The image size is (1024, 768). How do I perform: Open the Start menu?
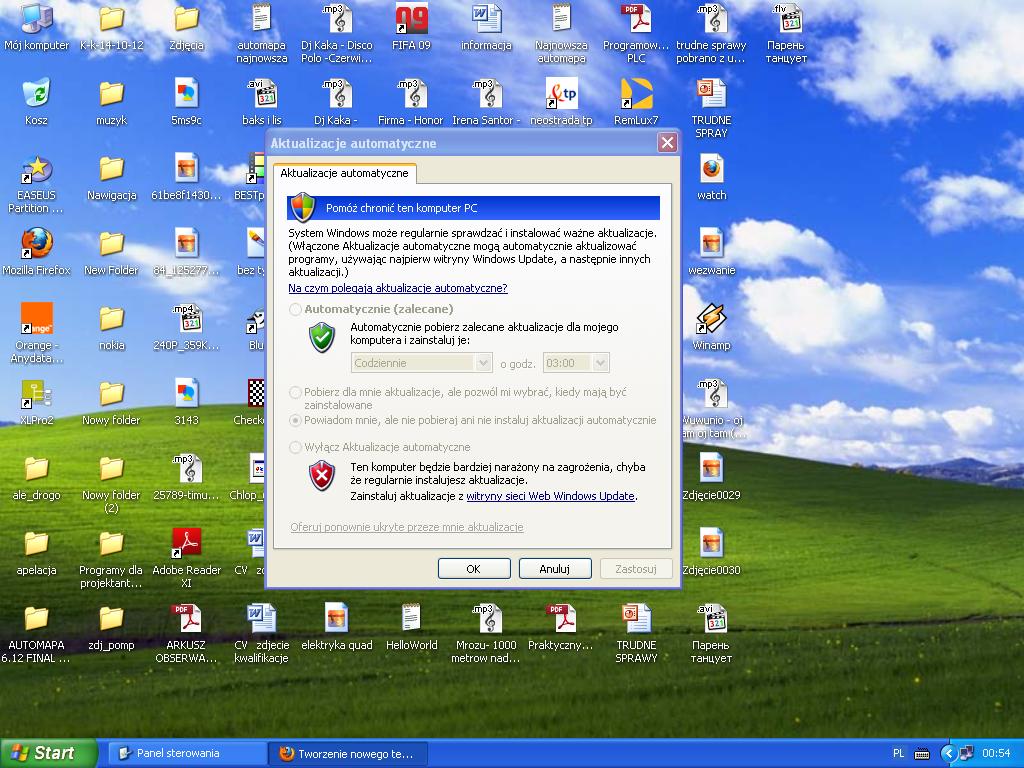(x=48, y=753)
